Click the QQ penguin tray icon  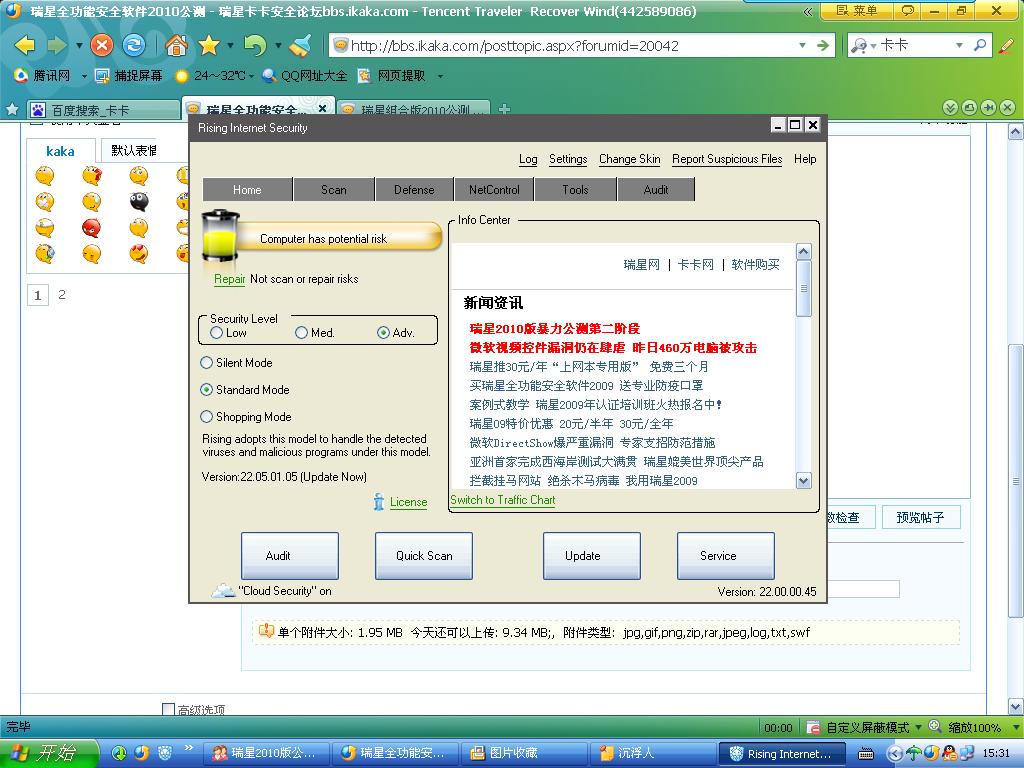tap(950, 753)
